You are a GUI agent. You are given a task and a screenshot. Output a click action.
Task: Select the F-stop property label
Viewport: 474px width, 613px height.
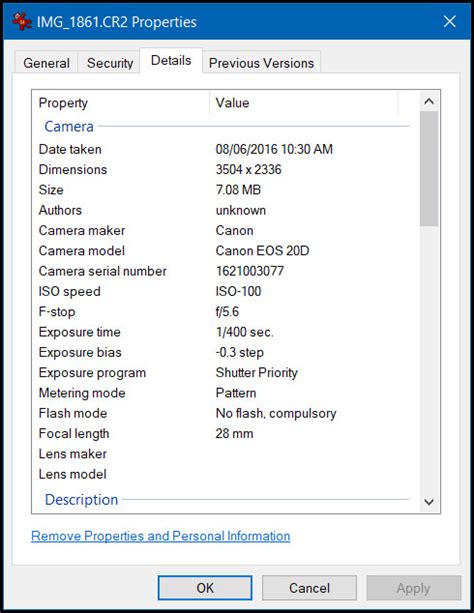(57, 312)
